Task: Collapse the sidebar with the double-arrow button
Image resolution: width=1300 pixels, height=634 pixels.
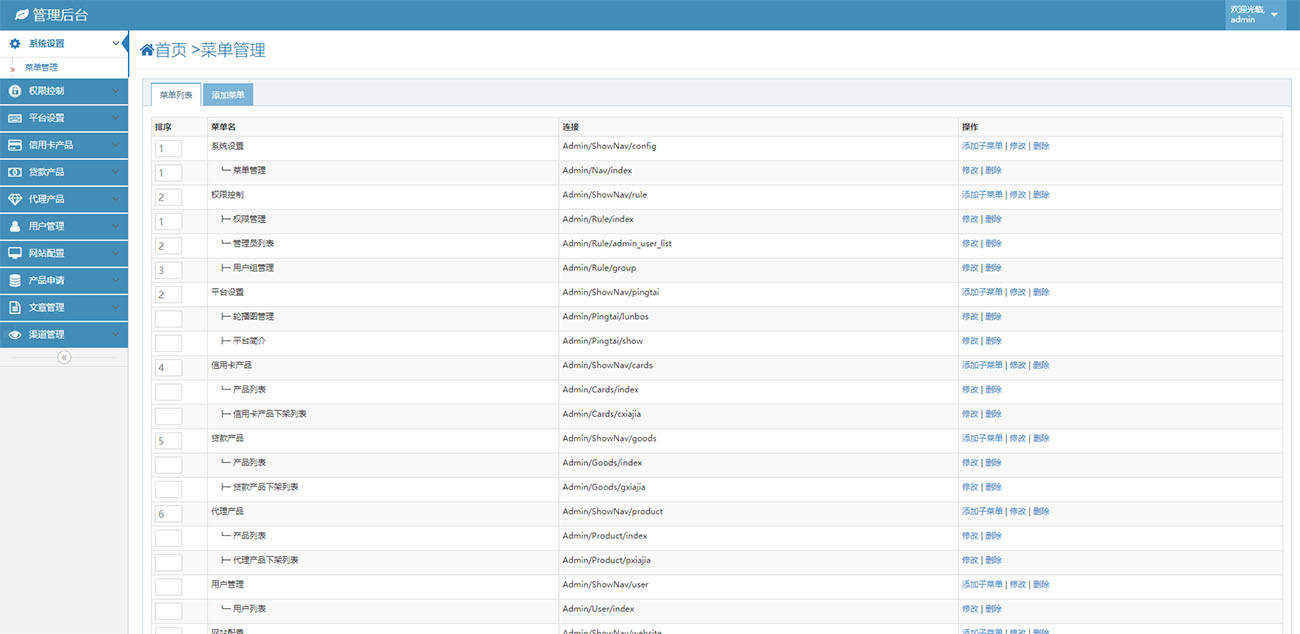Action: pyautogui.click(x=64, y=357)
